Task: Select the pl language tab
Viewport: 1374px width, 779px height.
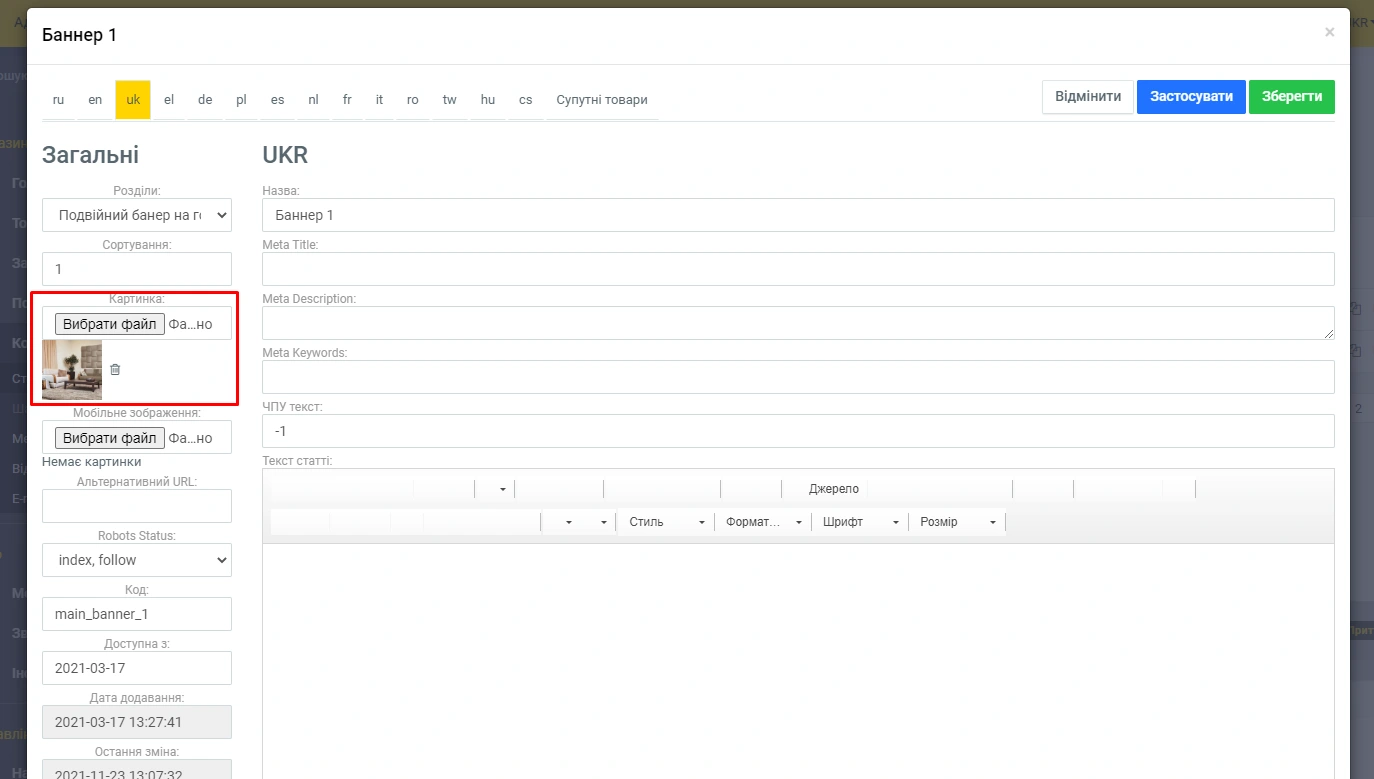Action: click(241, 100)
